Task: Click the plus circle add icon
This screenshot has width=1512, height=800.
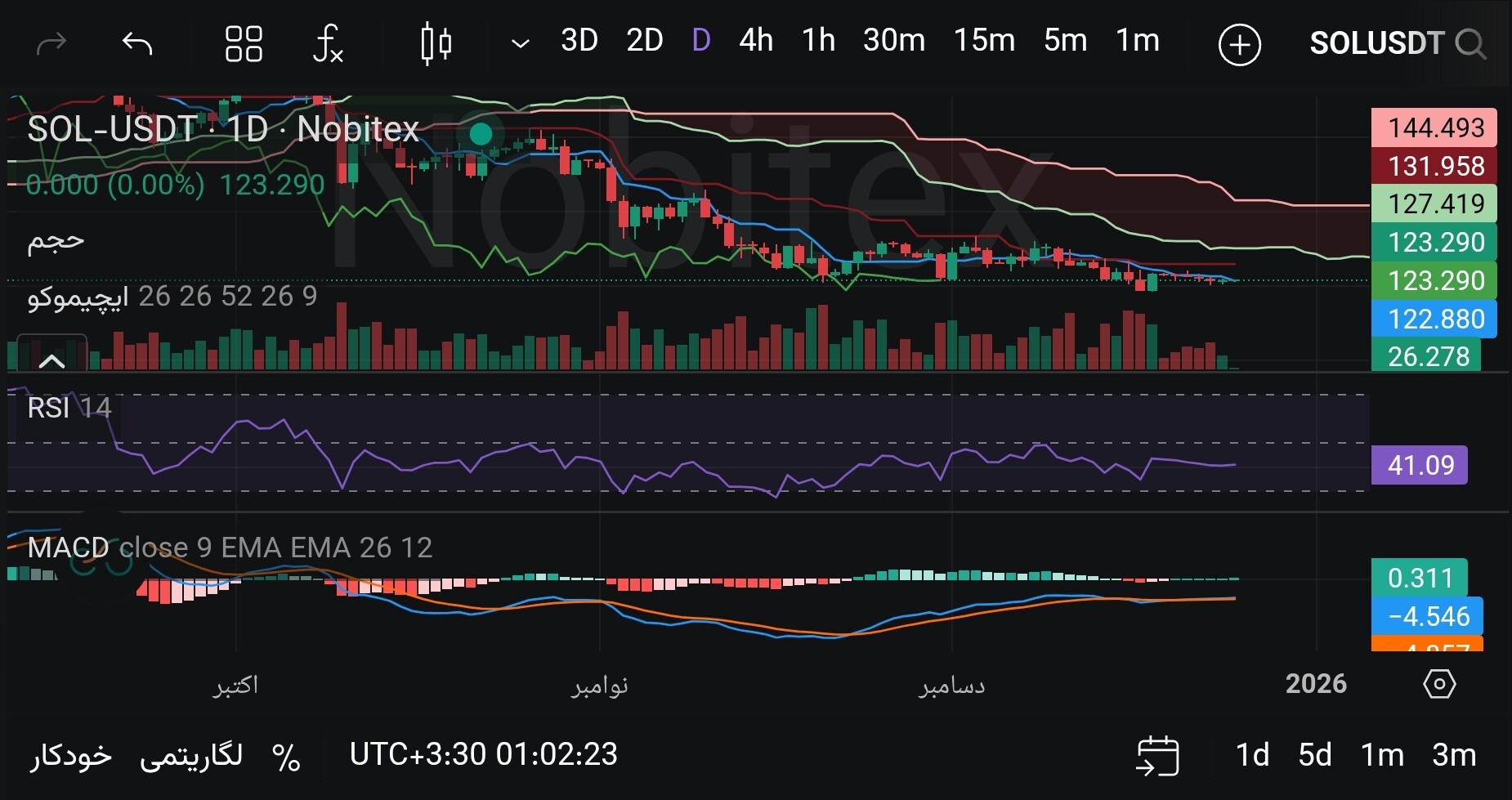Action: (1239, 44)
